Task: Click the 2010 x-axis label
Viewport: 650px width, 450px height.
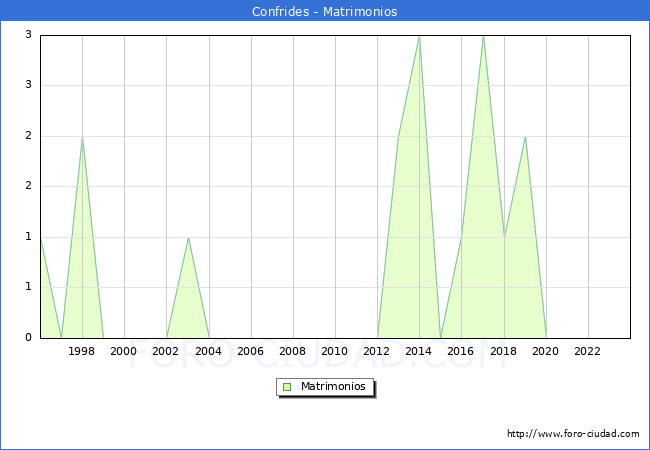Action: coord(335,351)
